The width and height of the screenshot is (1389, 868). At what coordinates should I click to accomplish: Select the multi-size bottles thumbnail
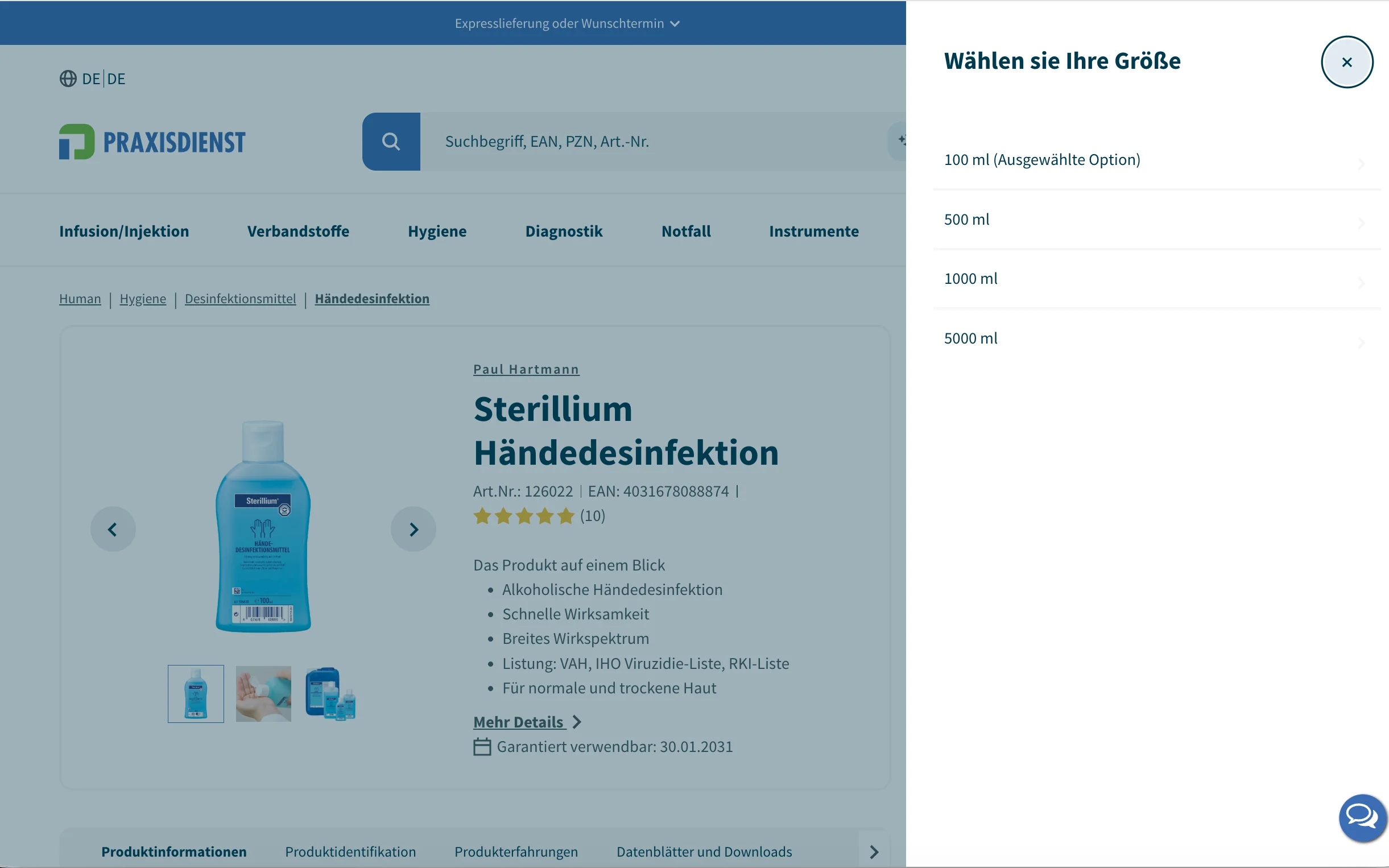click(x=330, y=694)
